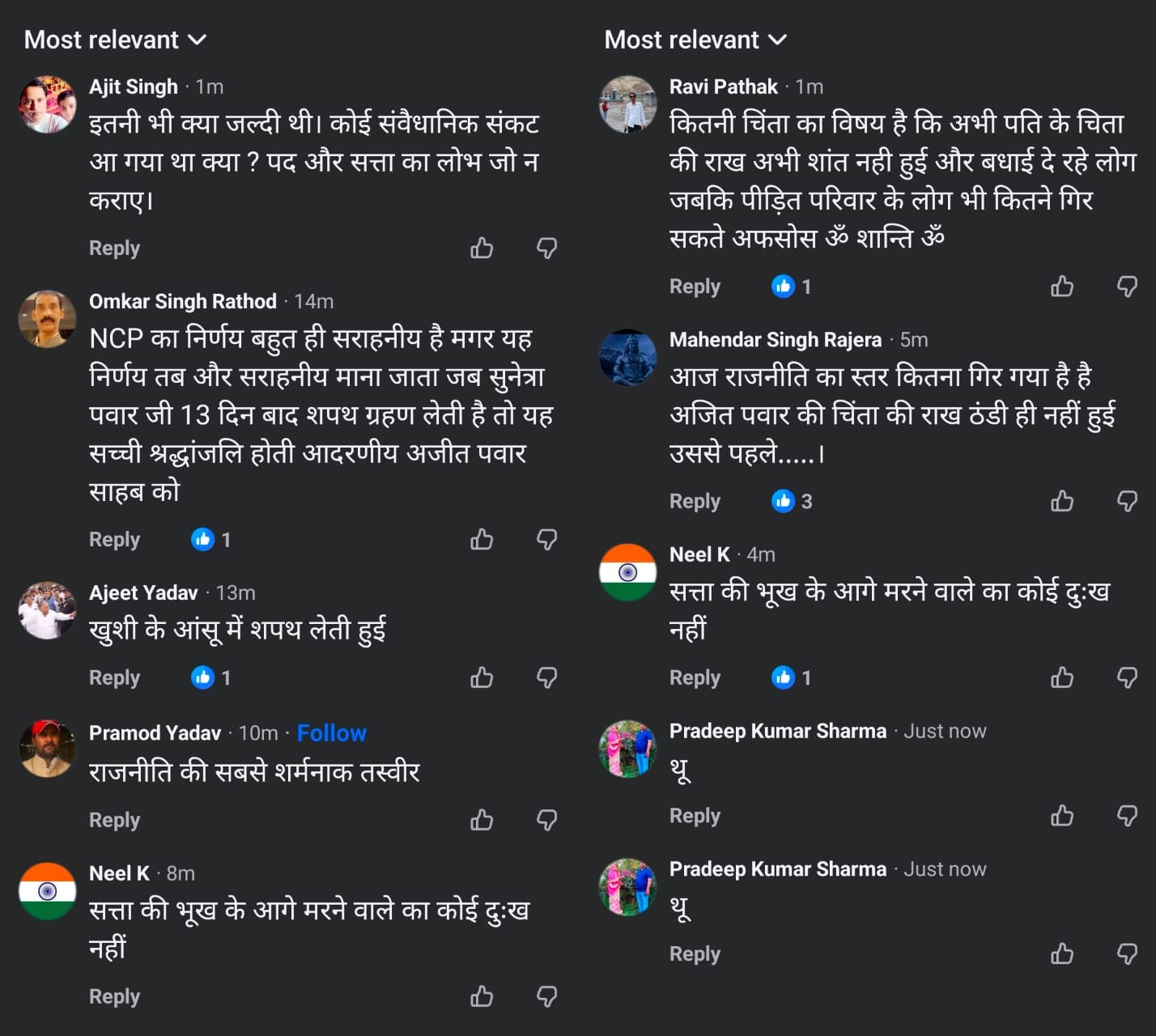Image resolution: width=1156 pixels, height=1036 pixels.
Task: Reply to Mahendar Singh Rajera's comment
Action: tap(695, 501)
